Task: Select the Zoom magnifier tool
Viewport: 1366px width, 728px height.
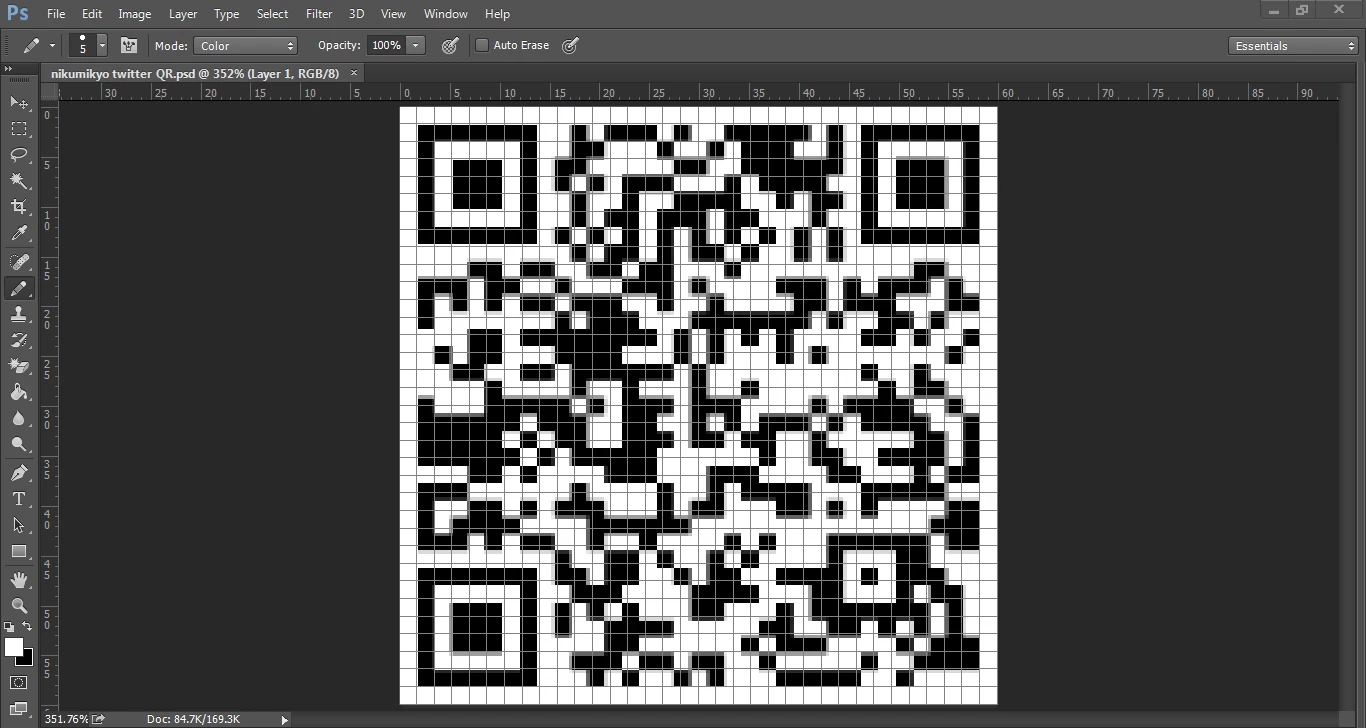Action: 19,606
